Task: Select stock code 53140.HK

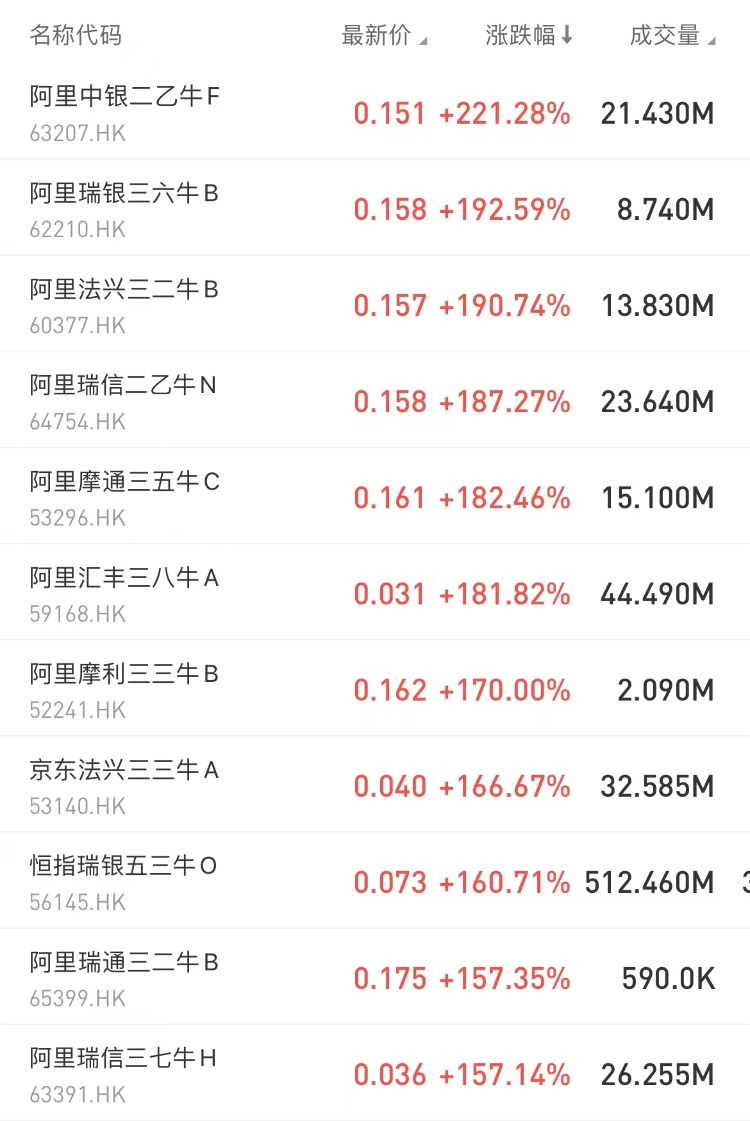Action: click(x=78, y=806)
